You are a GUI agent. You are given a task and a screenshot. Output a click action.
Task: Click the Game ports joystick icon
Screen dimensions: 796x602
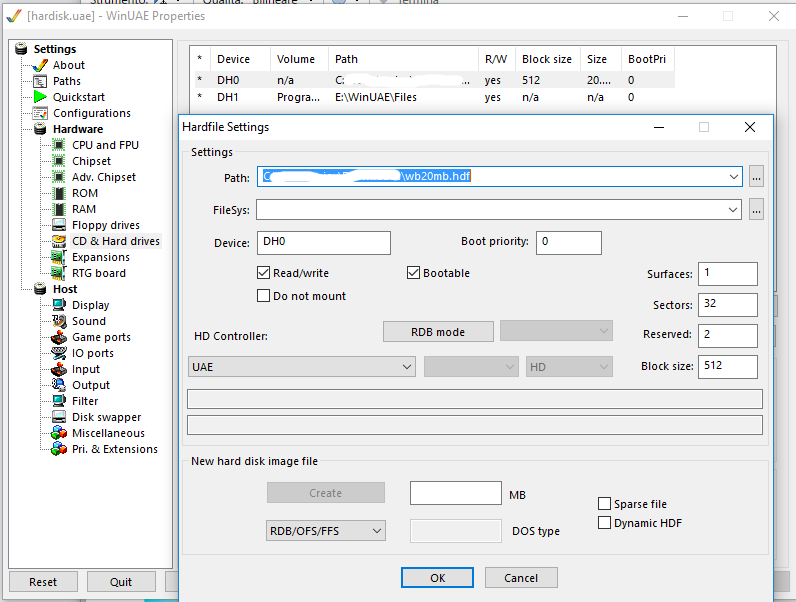(59, 337)
